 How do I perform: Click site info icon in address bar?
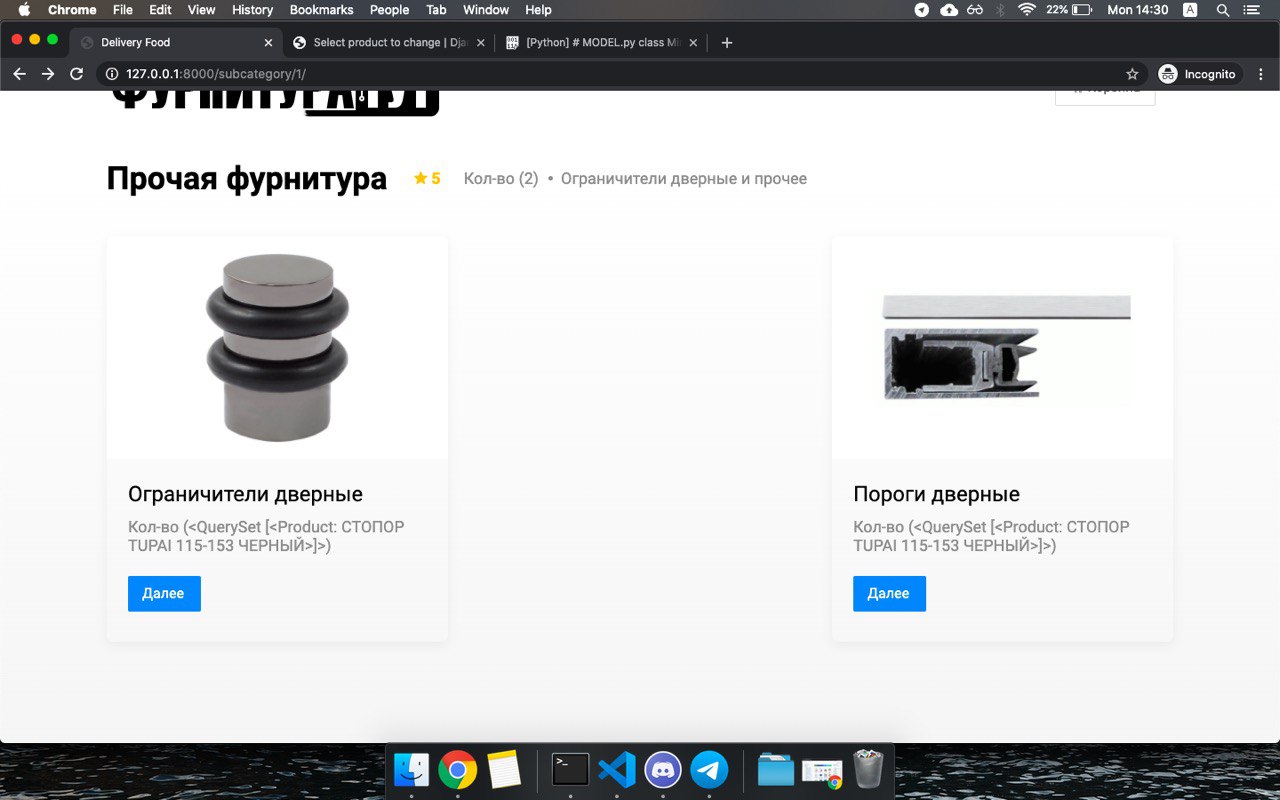111,74
